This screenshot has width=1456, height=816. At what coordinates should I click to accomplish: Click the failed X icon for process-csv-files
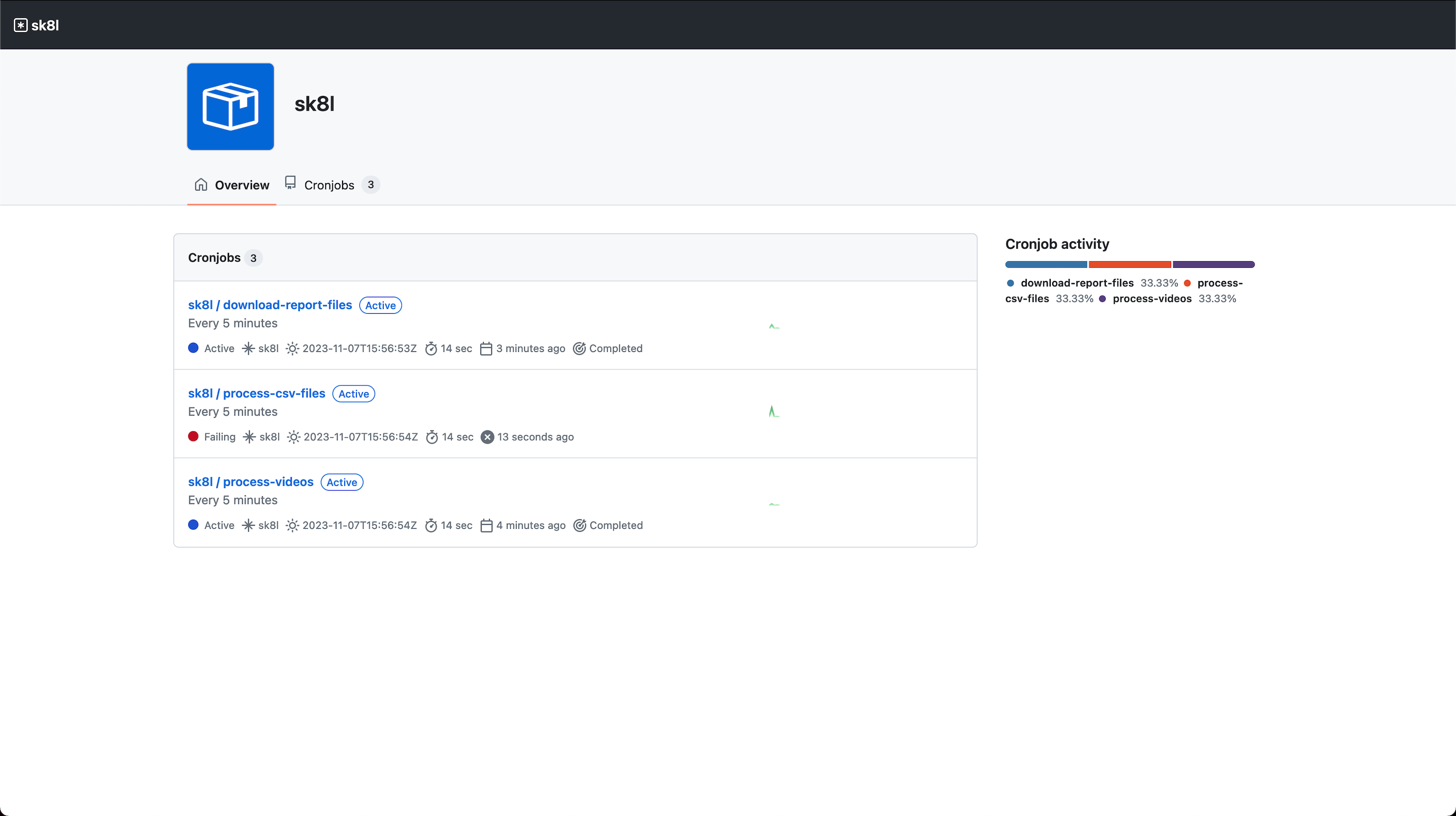pyautogui.click(x=487, y=437)
